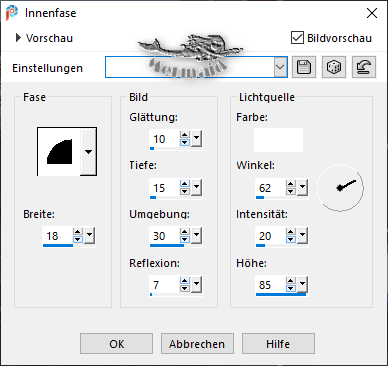Click the bevel shape preview thumbnail

(x=59, y=151)
